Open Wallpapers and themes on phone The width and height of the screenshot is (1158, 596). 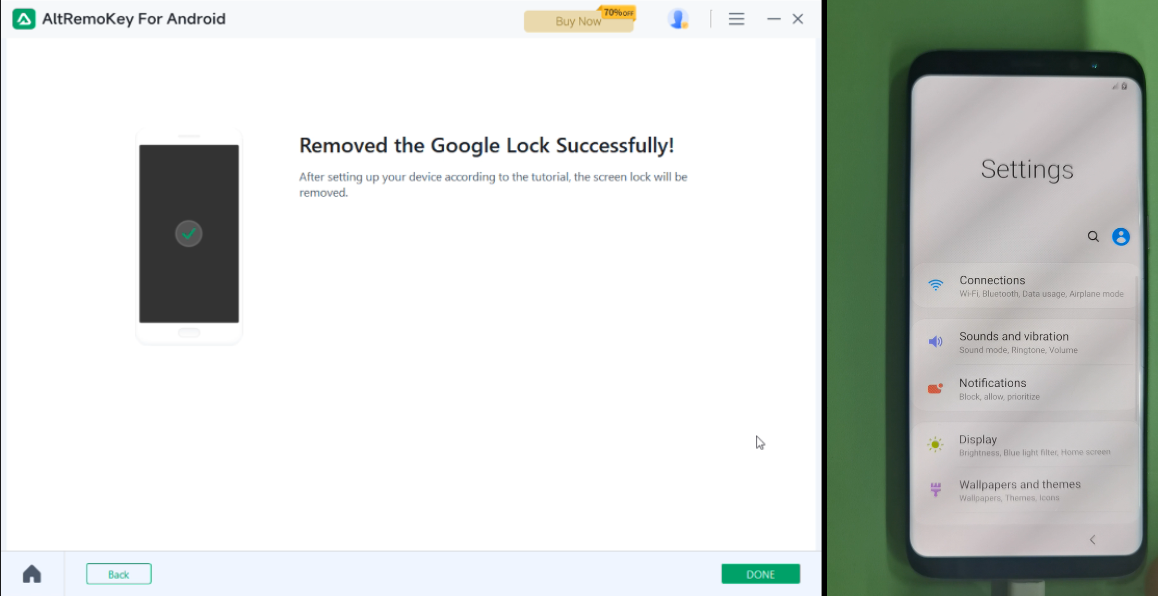tap(1026, 490)
